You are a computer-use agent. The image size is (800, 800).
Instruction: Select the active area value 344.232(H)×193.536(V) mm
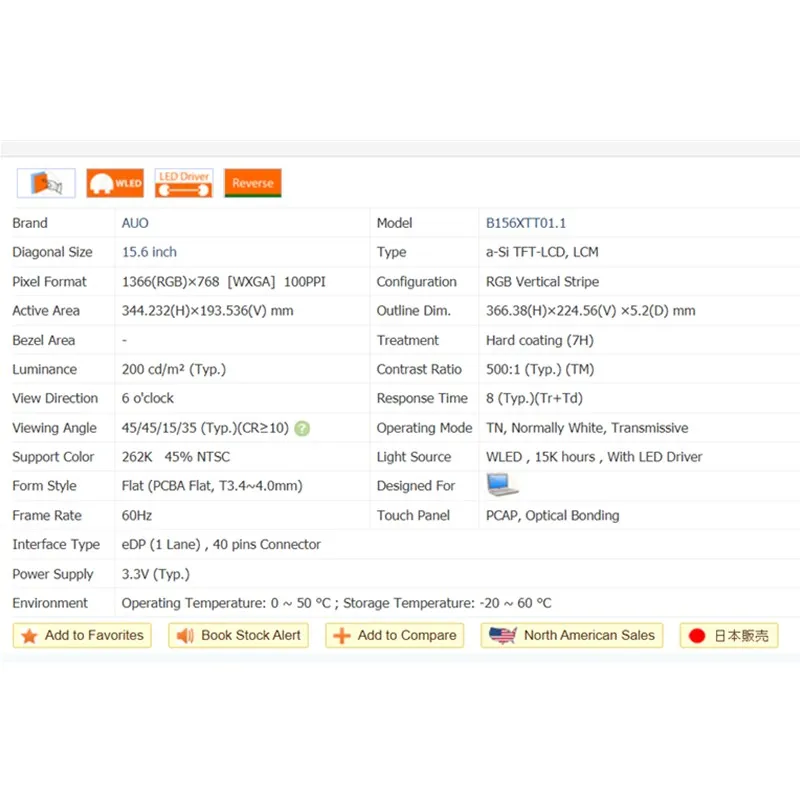(x=207, y=311)
